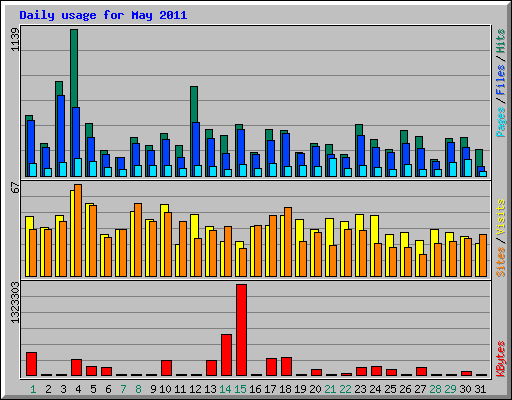Click day label 4 on the x-axis

pos(78,389)
